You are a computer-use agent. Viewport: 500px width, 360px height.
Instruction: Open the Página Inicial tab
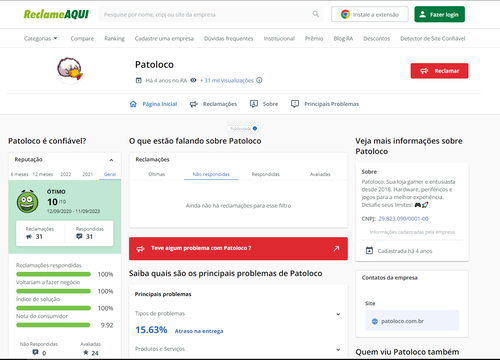pos(153,104)
